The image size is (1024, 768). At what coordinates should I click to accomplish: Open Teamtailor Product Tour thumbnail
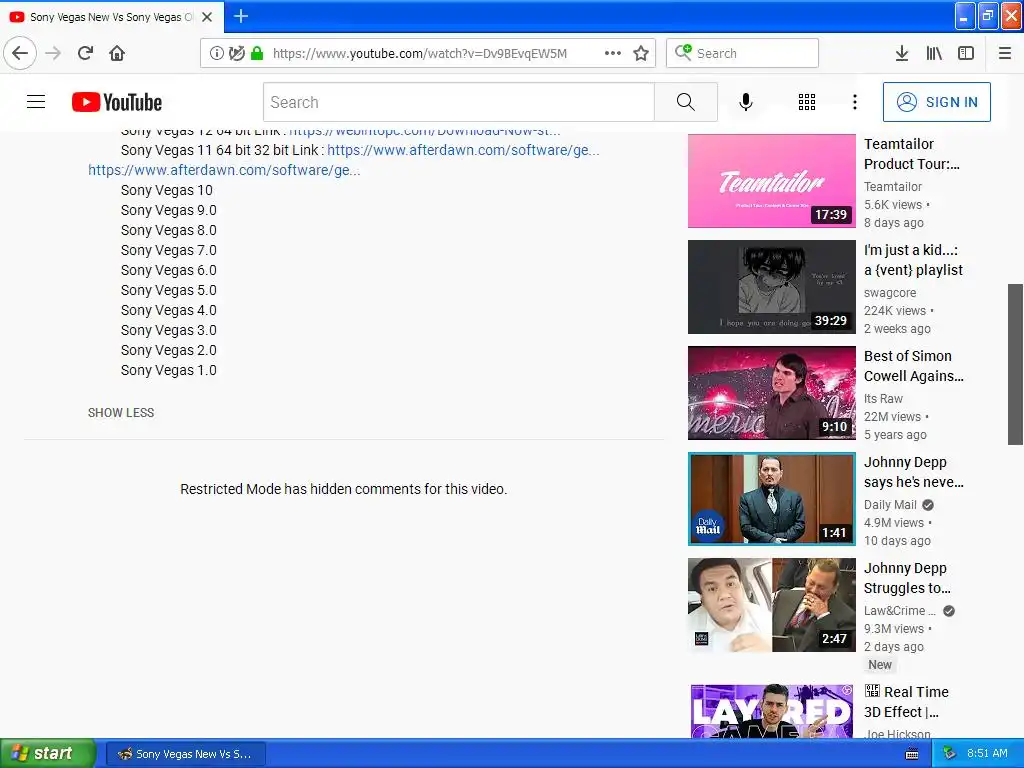coord(771,181)
